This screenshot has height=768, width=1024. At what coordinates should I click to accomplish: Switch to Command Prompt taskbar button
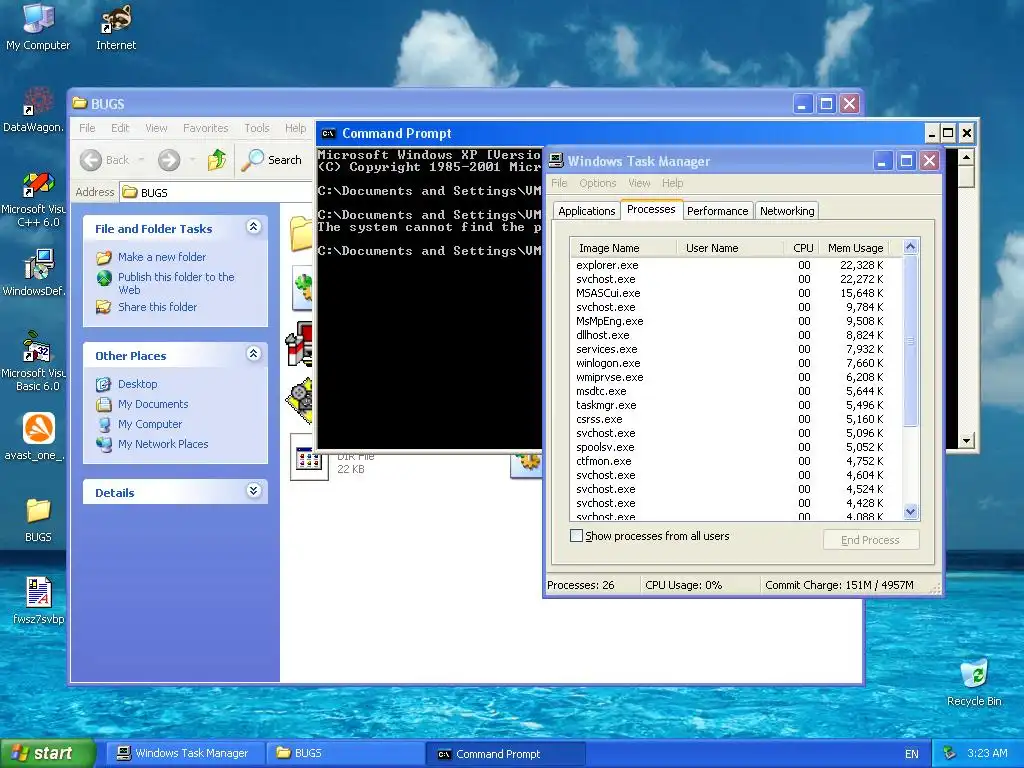505,754
